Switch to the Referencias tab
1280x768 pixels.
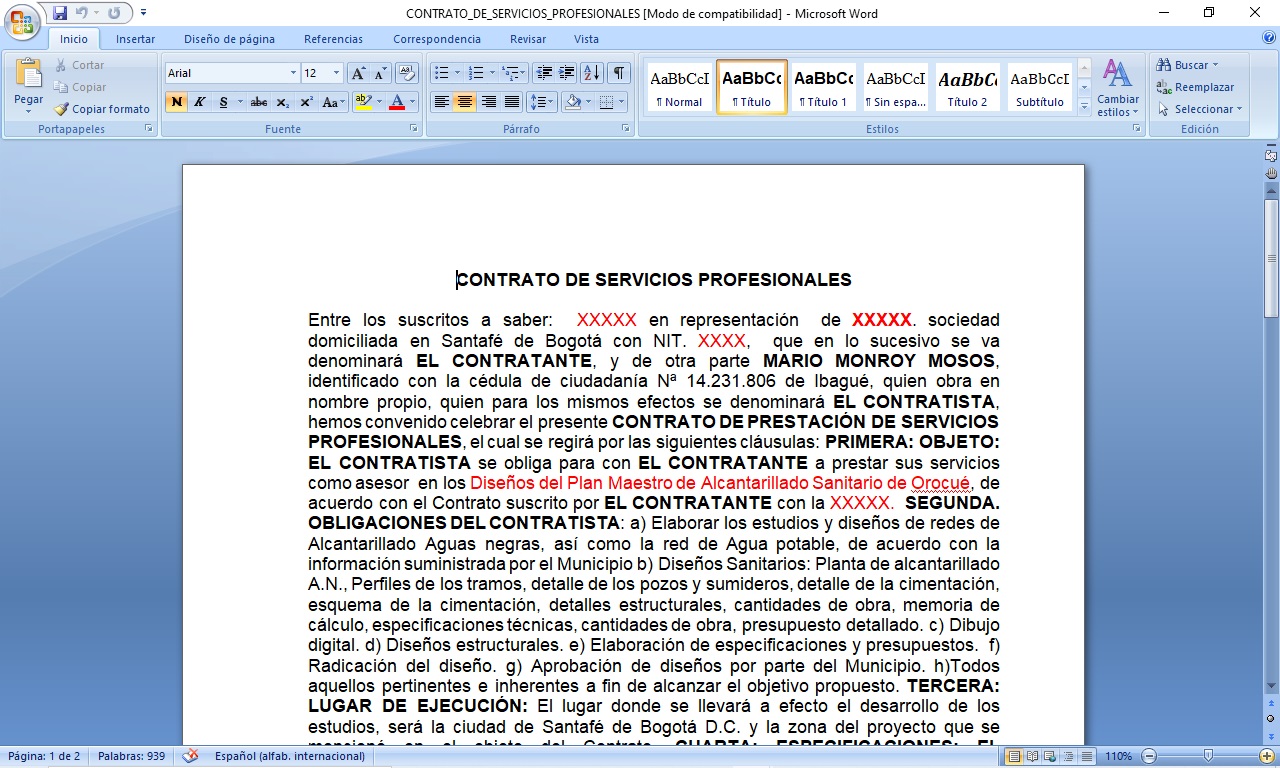tap(333, 39)
